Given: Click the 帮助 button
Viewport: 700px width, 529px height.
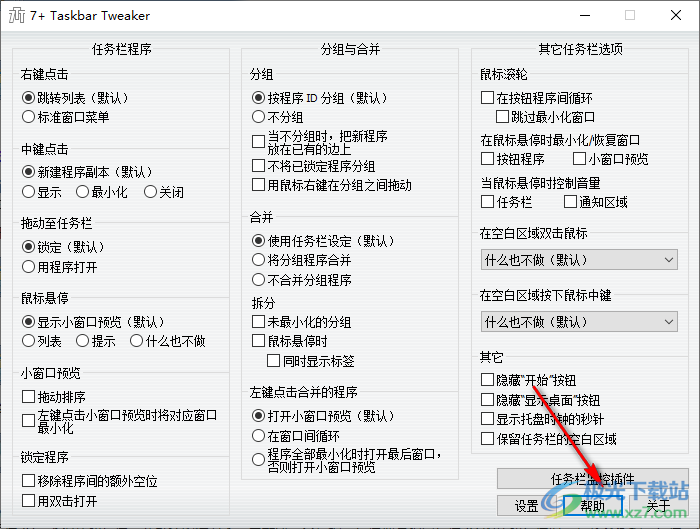Looking at the screenshot, I should point(592,506).
